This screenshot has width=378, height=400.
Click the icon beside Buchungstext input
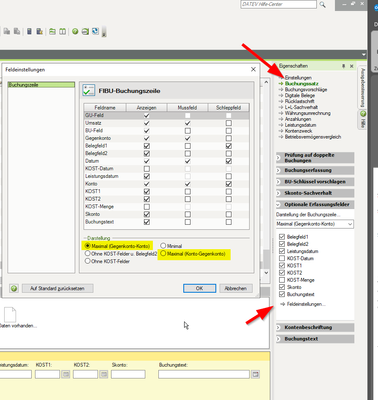pos(255,374)
